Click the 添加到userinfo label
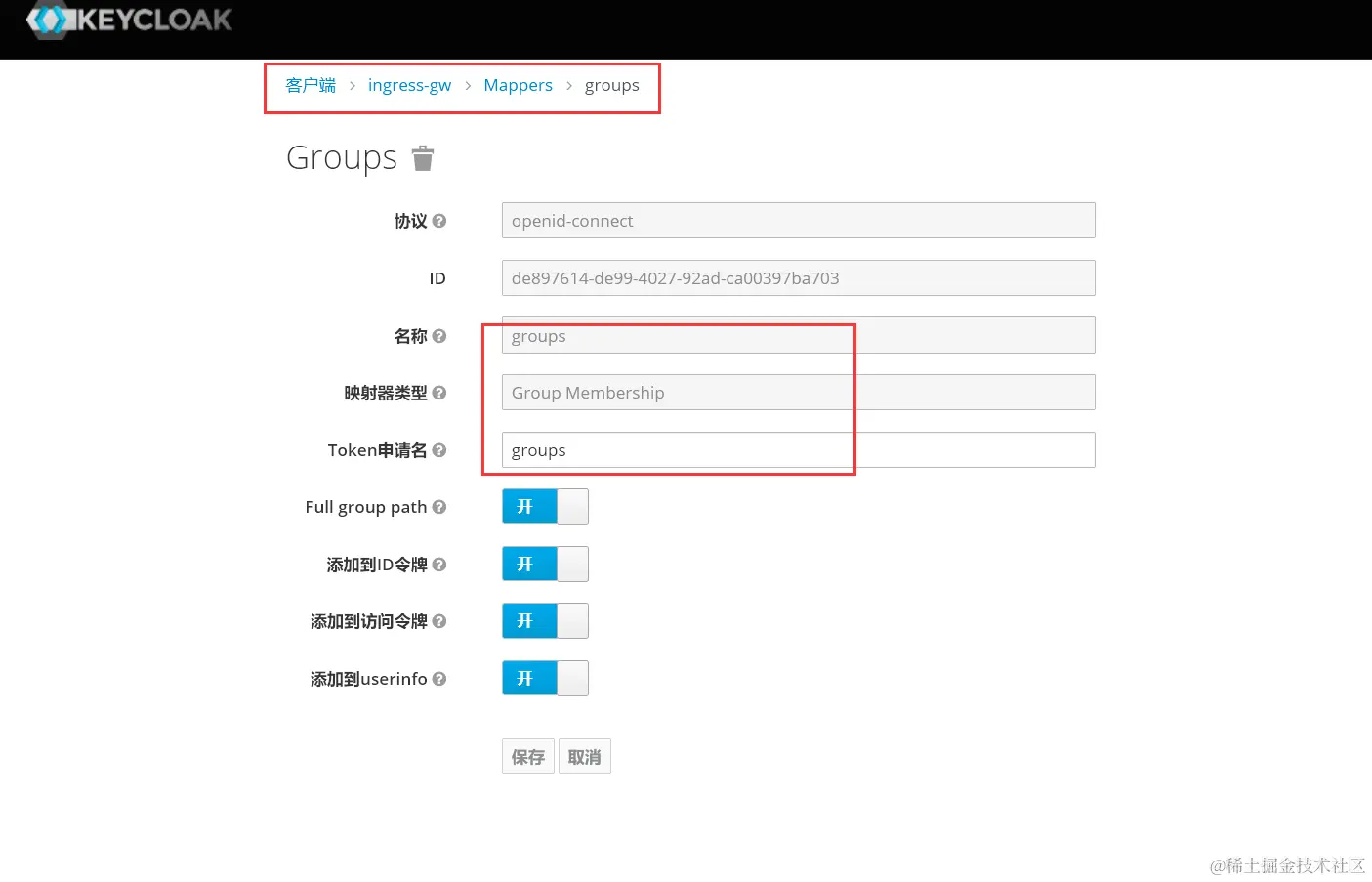 point(369,679)
